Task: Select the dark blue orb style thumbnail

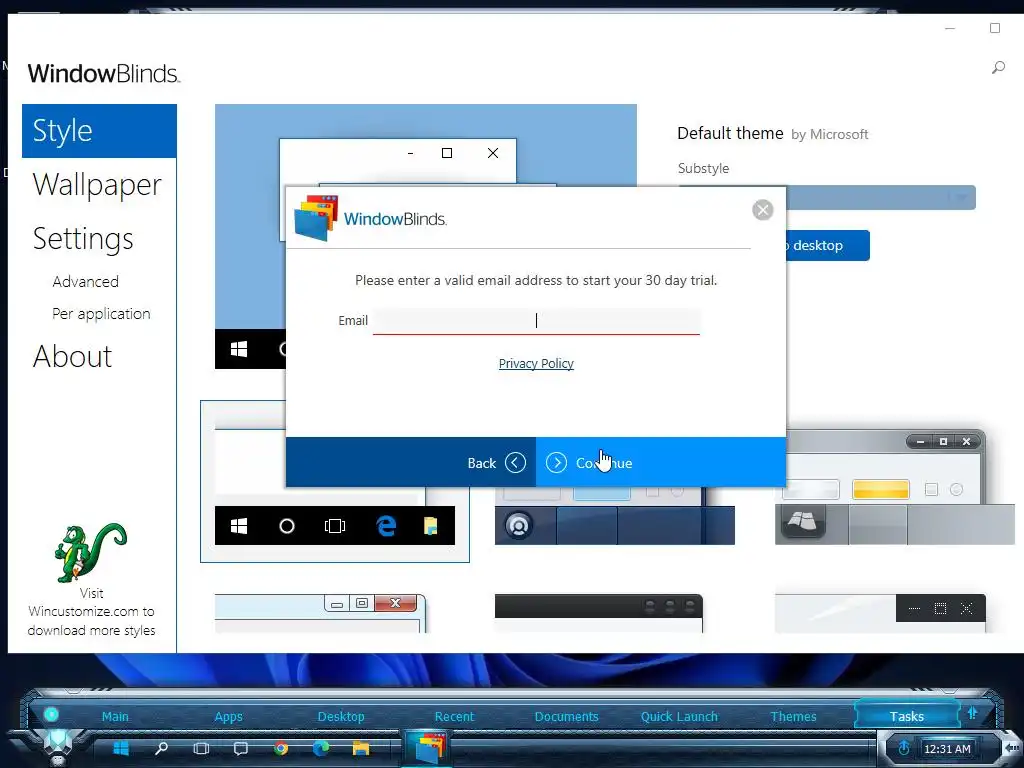Action: coord(615,516)
